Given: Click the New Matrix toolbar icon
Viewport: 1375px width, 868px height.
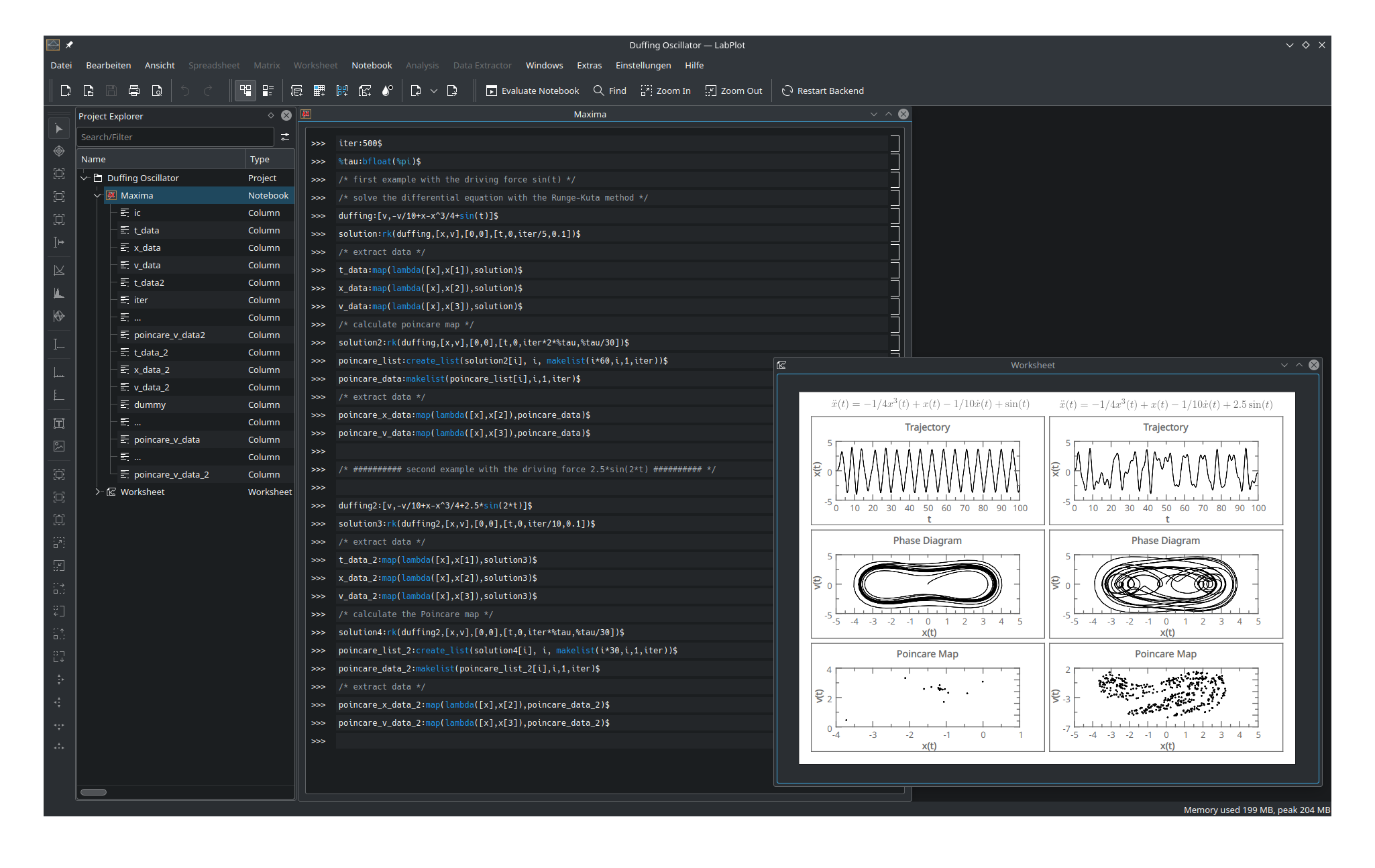Looking at the screenshot, I should (x=342, y=91).
